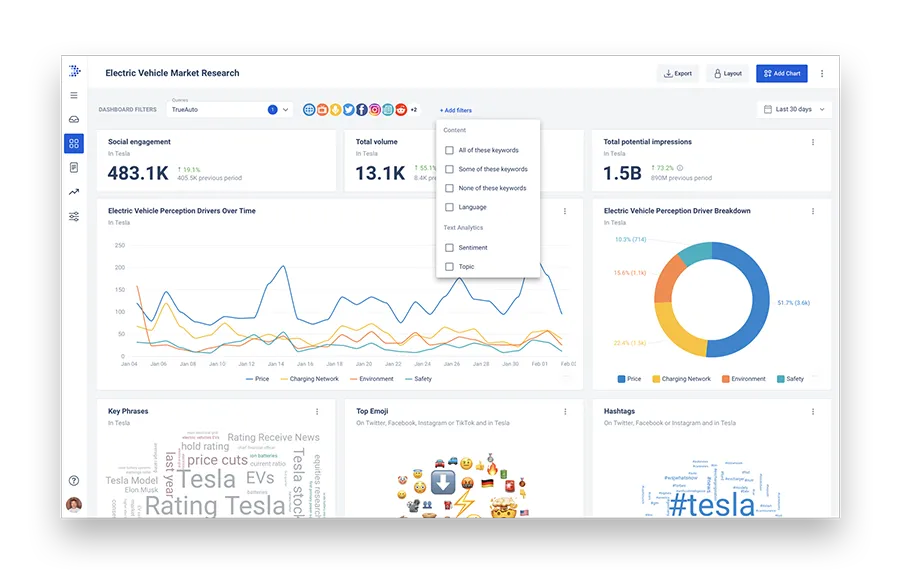The height and width of the screenshot is (572, 900).
Task: Toggle Environment series in line chart legend
Action: coord(371,379)
